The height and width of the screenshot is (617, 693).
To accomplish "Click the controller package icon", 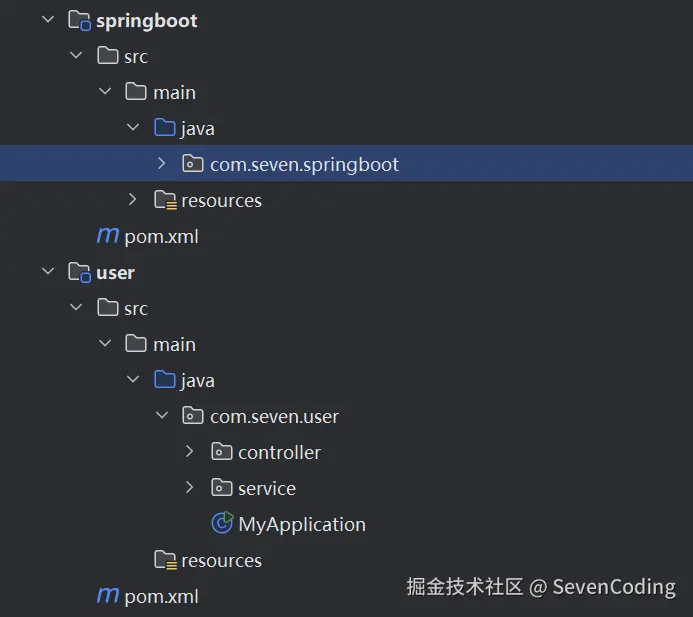I will point(222,452).
